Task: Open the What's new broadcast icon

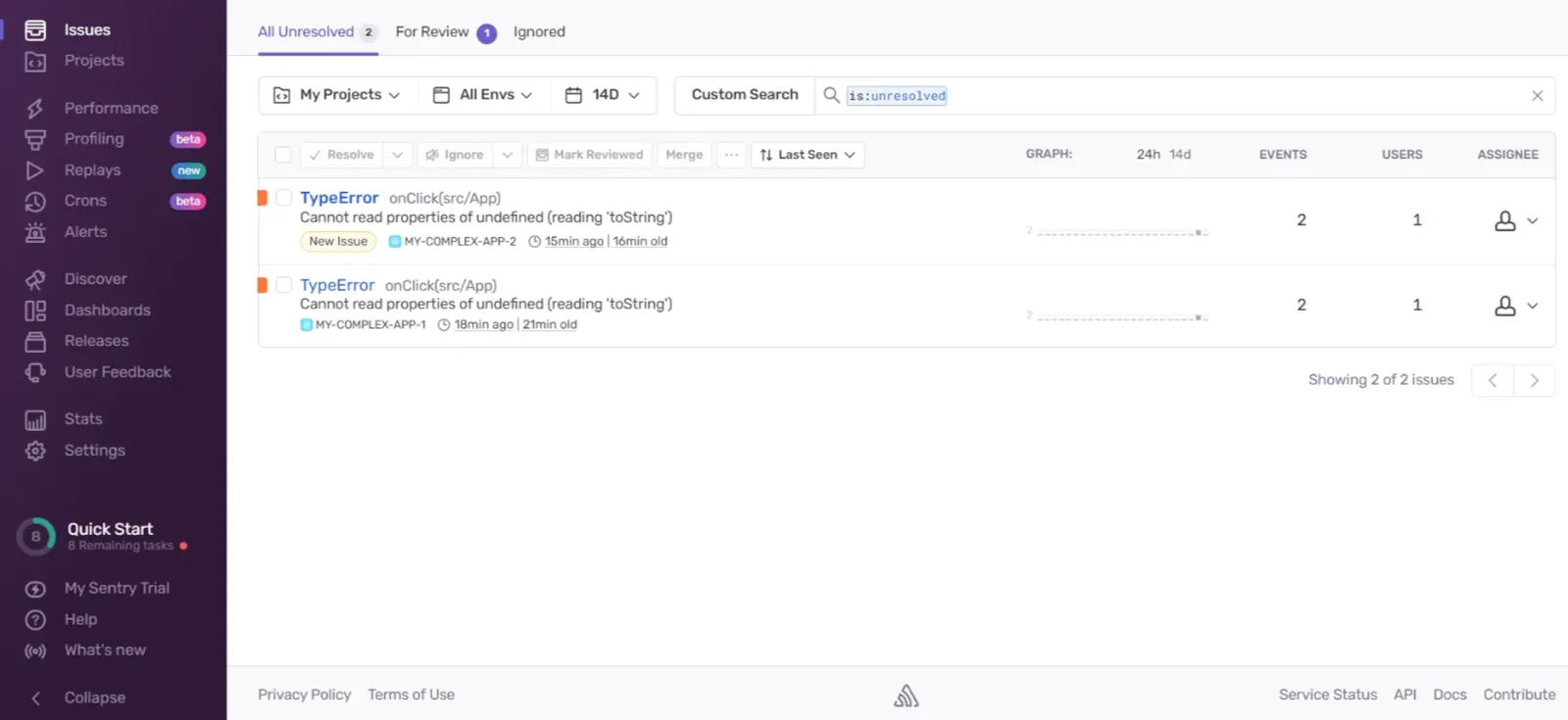Action: coord(35,650)
